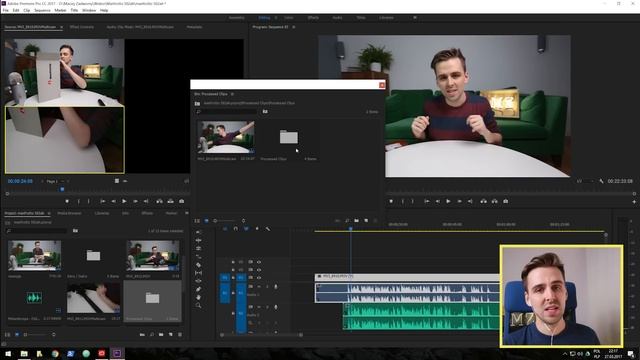The width and height of the screenshot is (640, 360).
Task: Open Media Browser tab
Action: pyautogui.click(x=69, y=213)
